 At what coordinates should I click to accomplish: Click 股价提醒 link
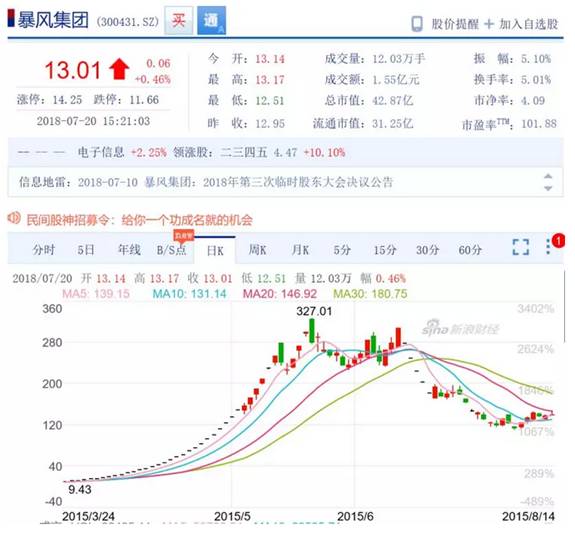[455, 24]
